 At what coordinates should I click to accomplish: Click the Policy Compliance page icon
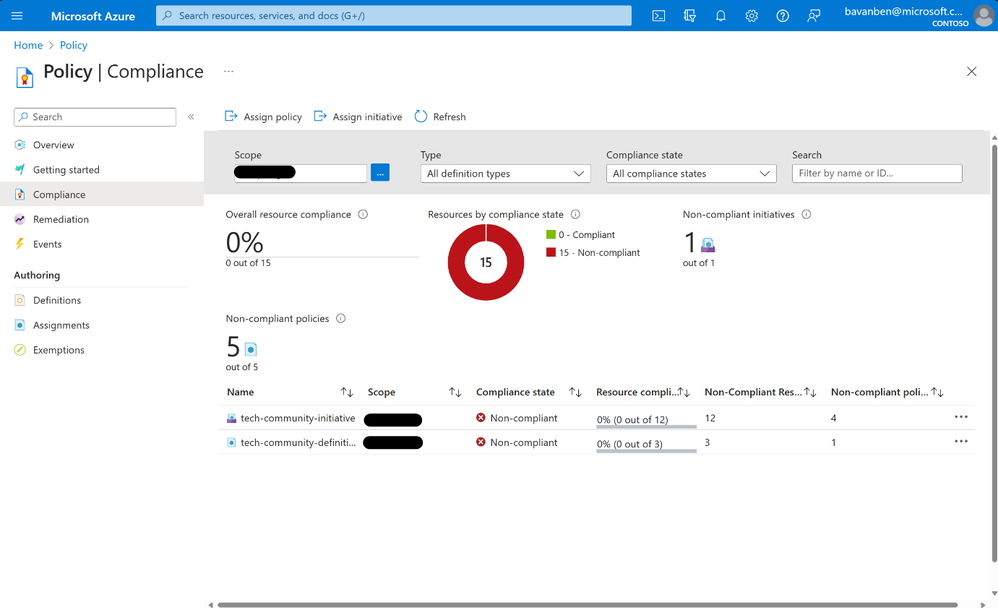pyautogui.click(x=24, y=76)
